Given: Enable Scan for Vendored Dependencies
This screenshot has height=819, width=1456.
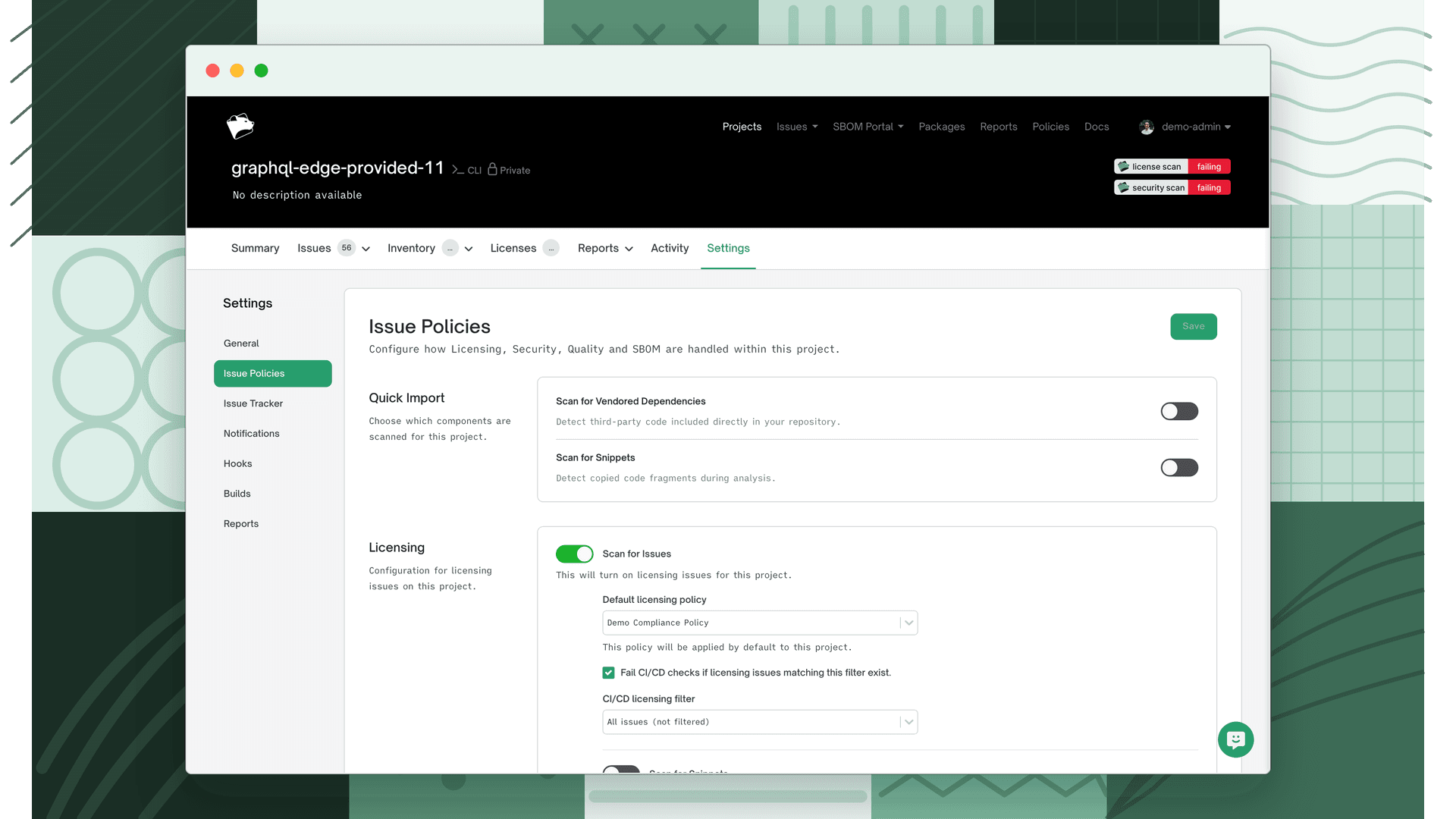Looking at the screenshot, I should point(1179,411).
